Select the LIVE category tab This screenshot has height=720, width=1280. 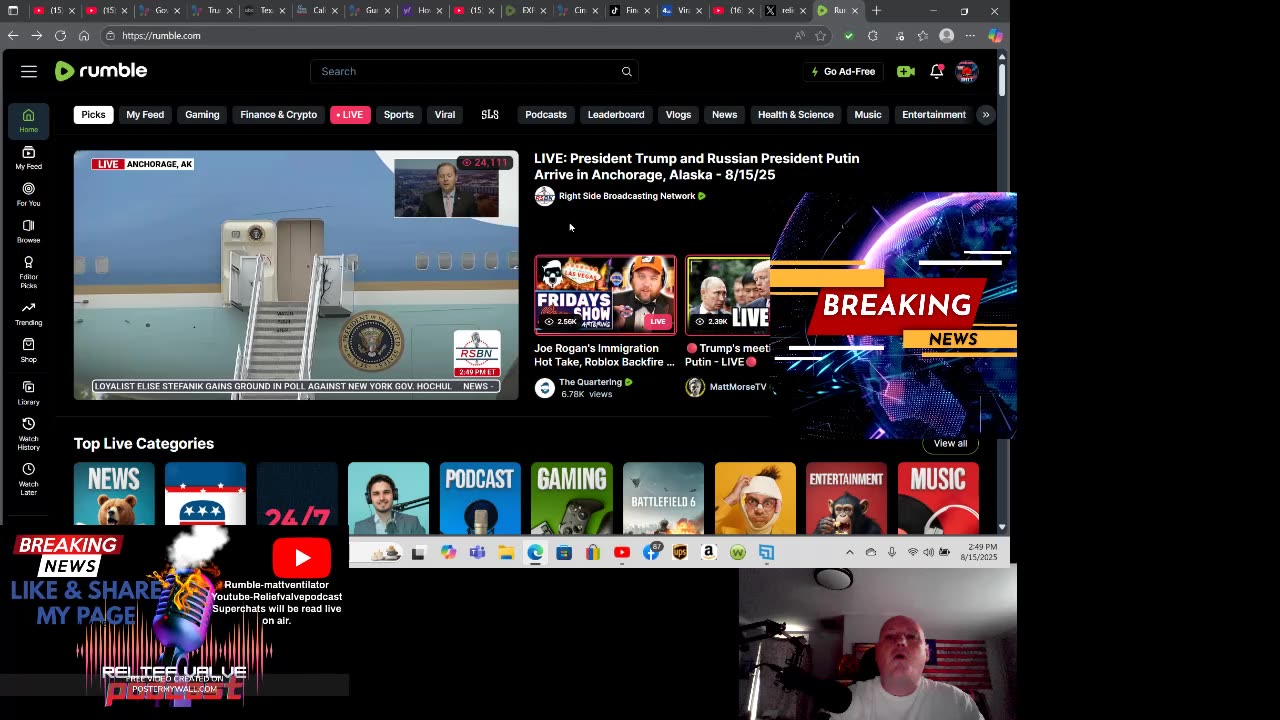[350, 114]
